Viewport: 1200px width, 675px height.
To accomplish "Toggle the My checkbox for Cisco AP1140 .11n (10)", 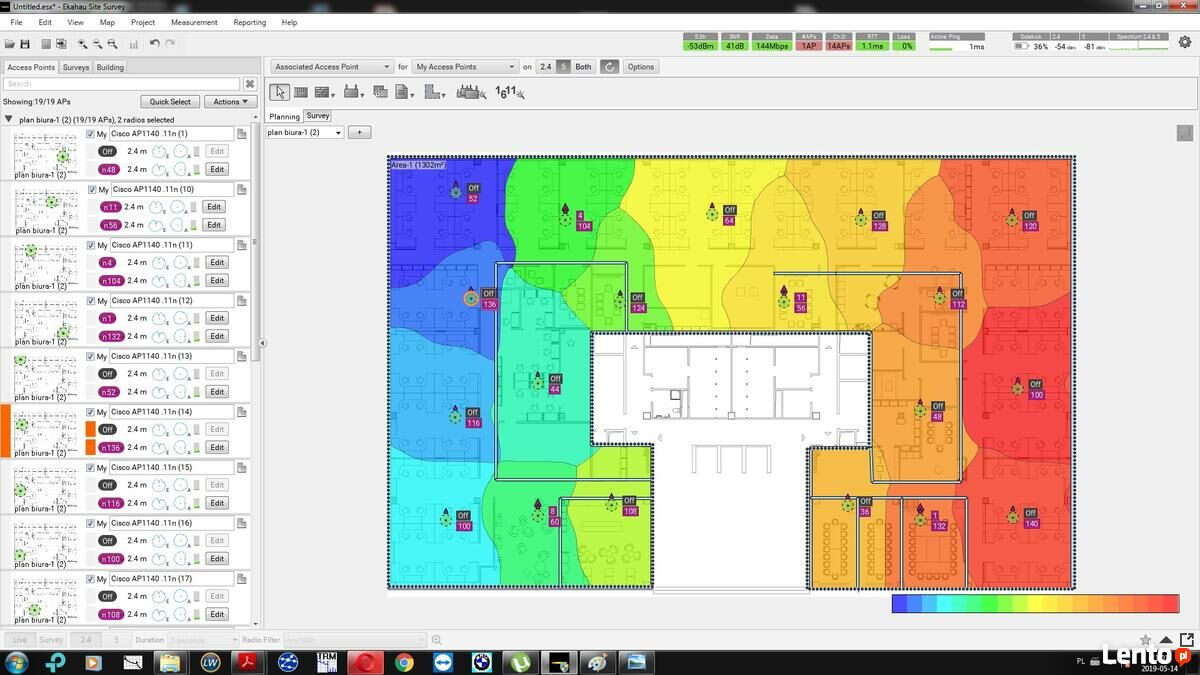I will coord(92,190).
